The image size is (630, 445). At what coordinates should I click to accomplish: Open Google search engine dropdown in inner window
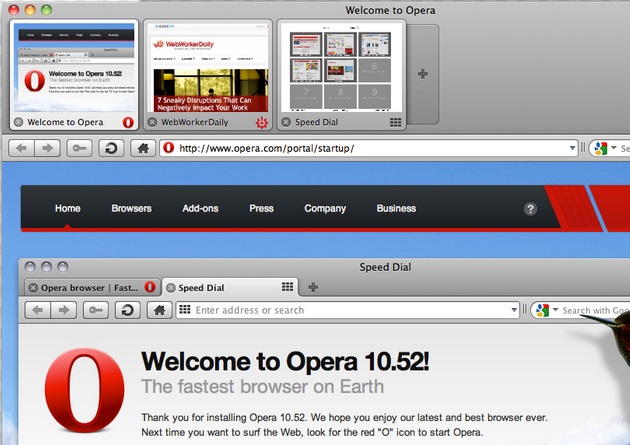pos(555,310)
